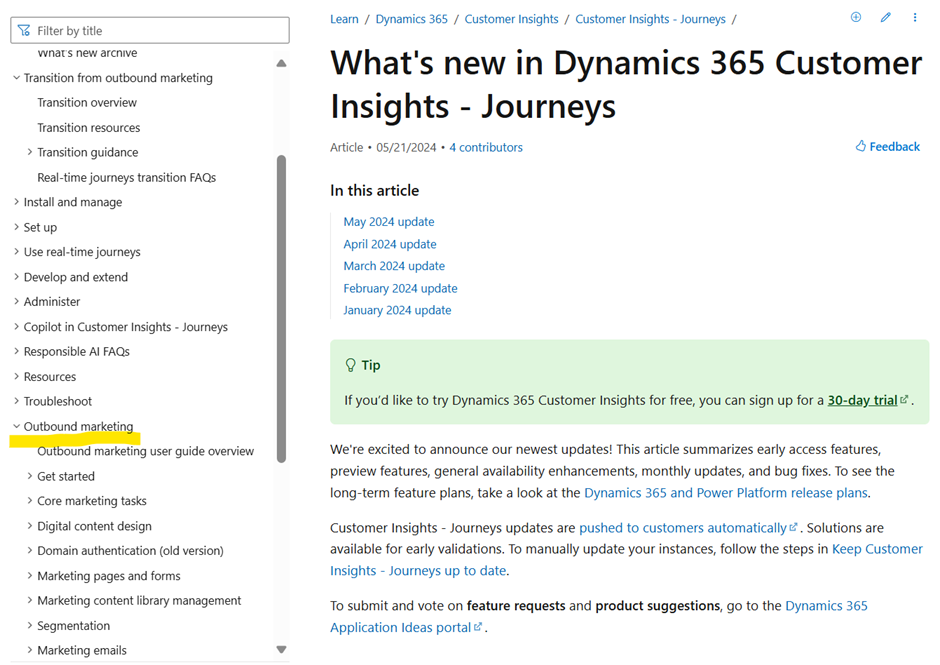Expand Core marketing tasks item
The height and width of the screenshot is (665, 940).
29,501
